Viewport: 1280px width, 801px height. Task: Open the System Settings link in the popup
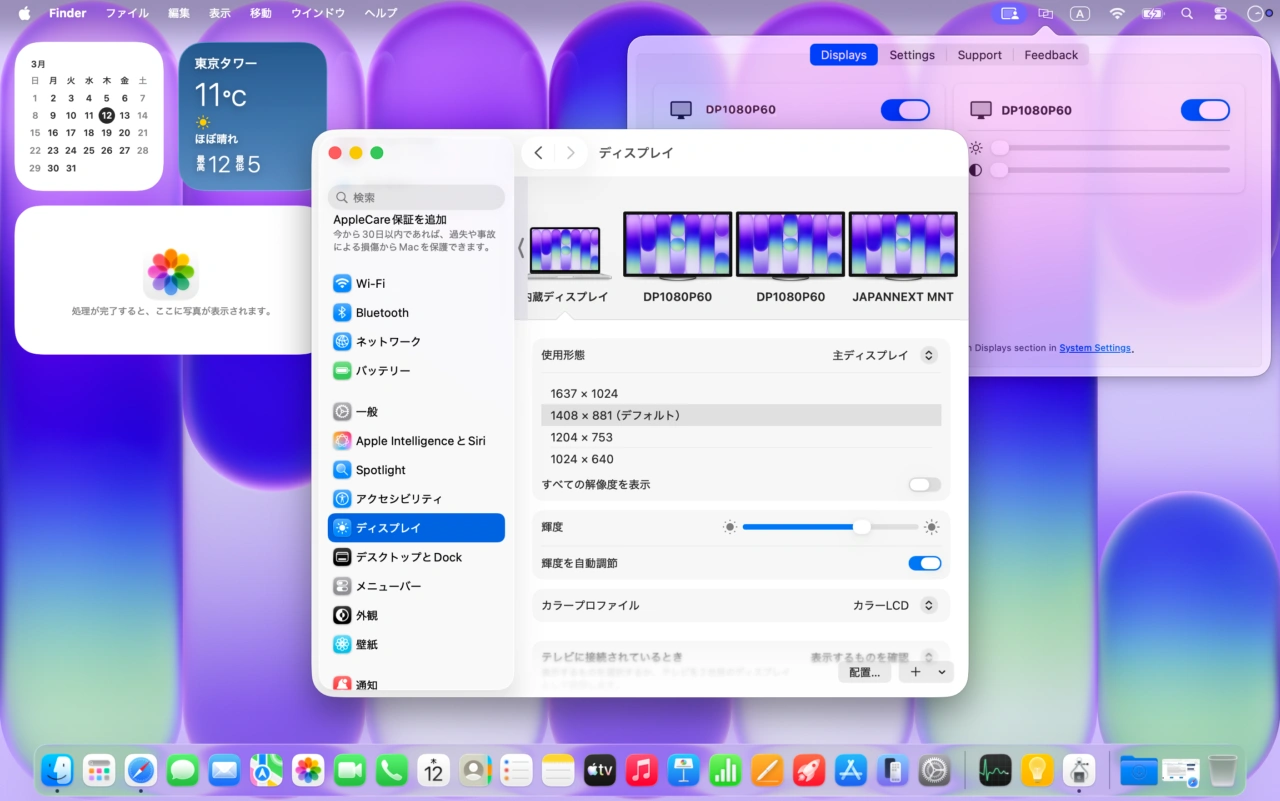coord(1094,347)
